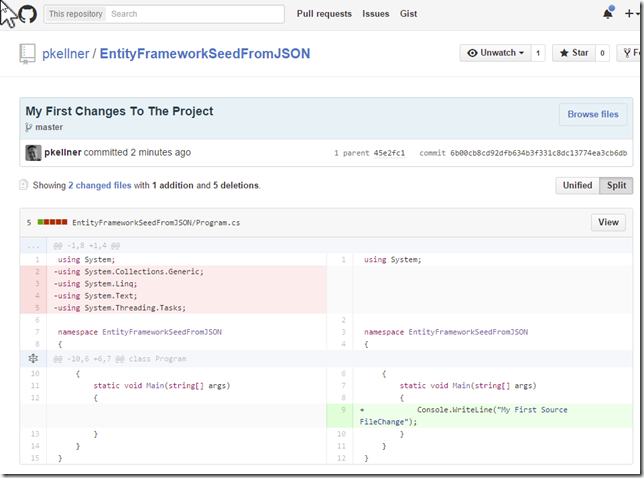Click the Browse files button
Screen dimensions: 644x478
tap(593, 114)
